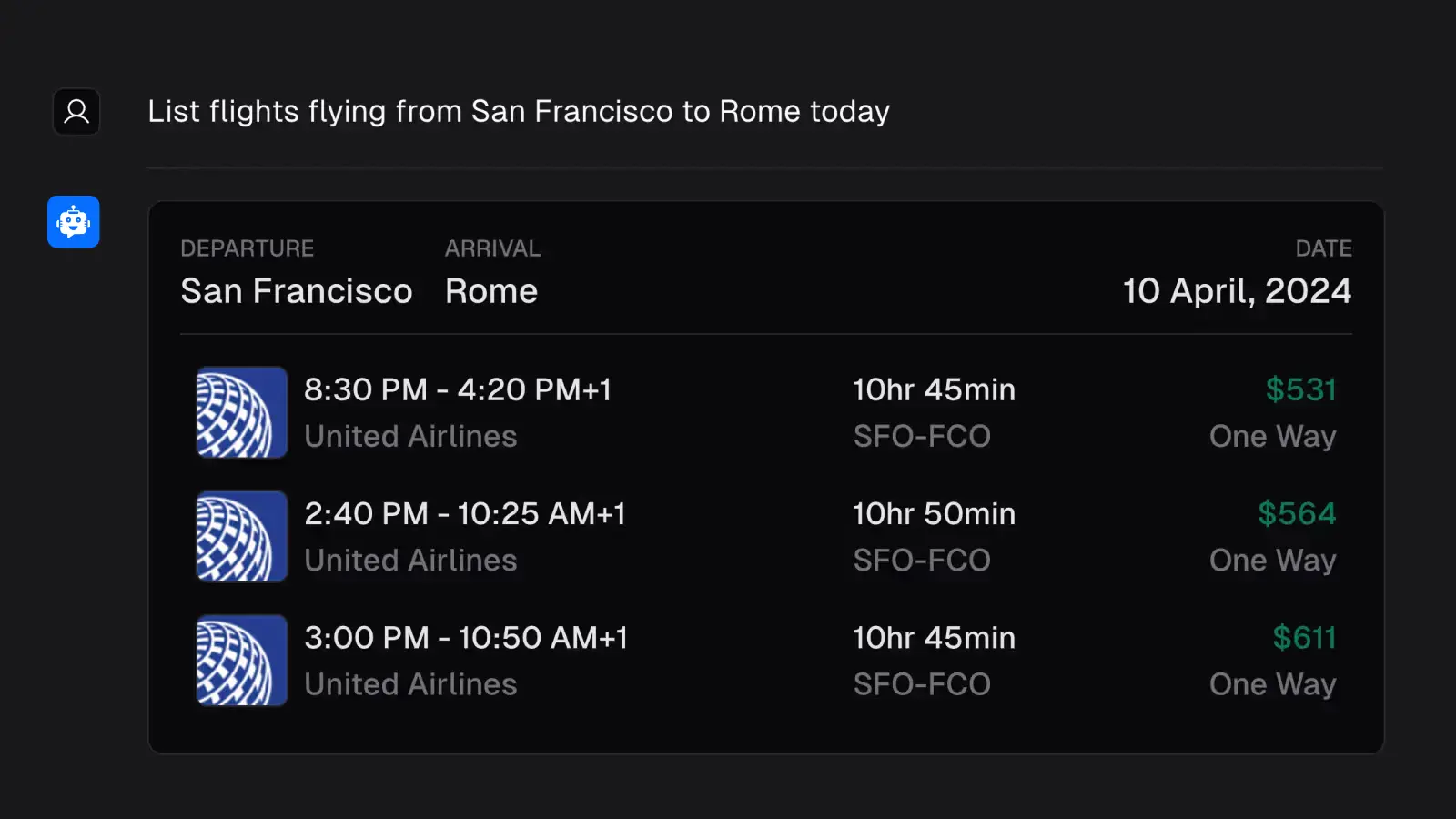Click the 10hr 50min duration text
Image resolution: width=1456 pixels, height=819 pixels.
tap(934, 513)
